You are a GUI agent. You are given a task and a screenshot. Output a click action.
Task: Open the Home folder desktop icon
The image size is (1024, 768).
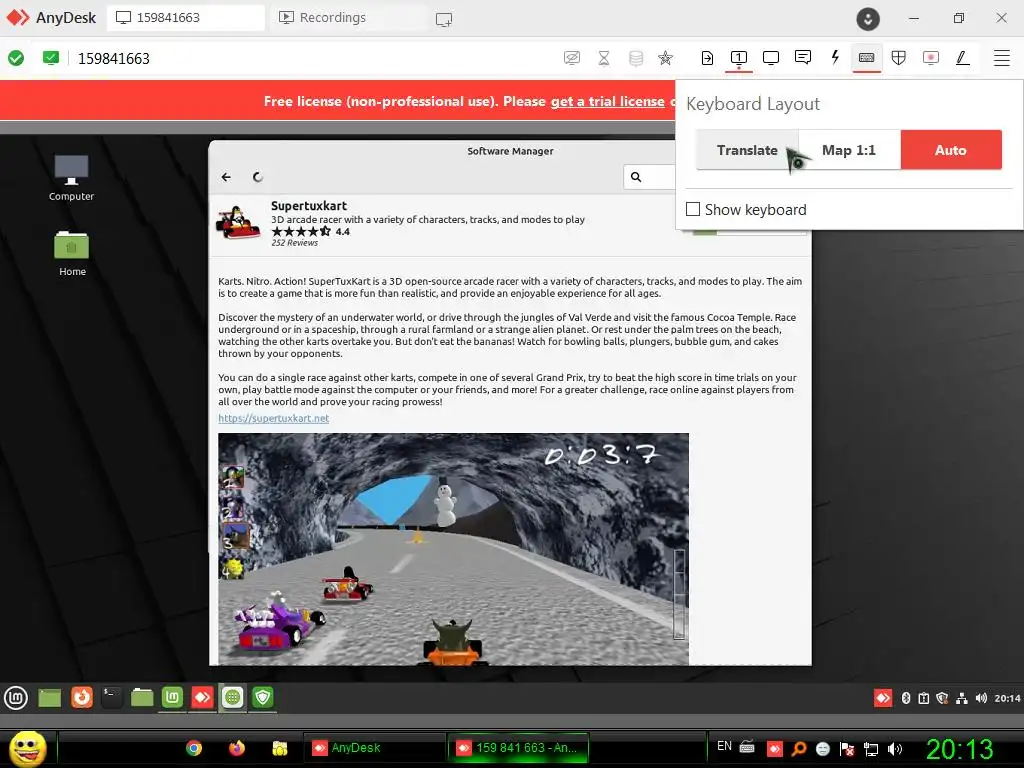tap(72, 253)
